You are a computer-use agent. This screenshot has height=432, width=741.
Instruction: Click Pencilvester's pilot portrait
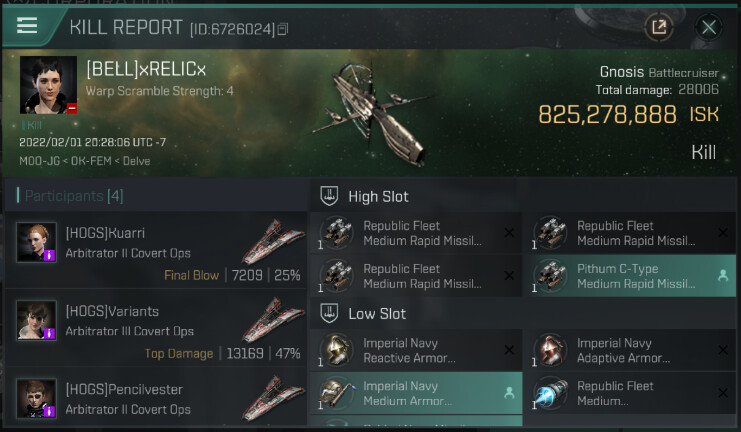tap(37, 398)
